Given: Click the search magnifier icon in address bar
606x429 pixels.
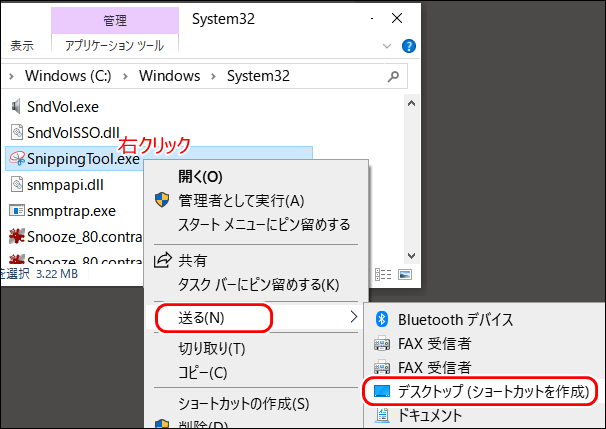Looking at the screenshot, I should coord(393,76).
